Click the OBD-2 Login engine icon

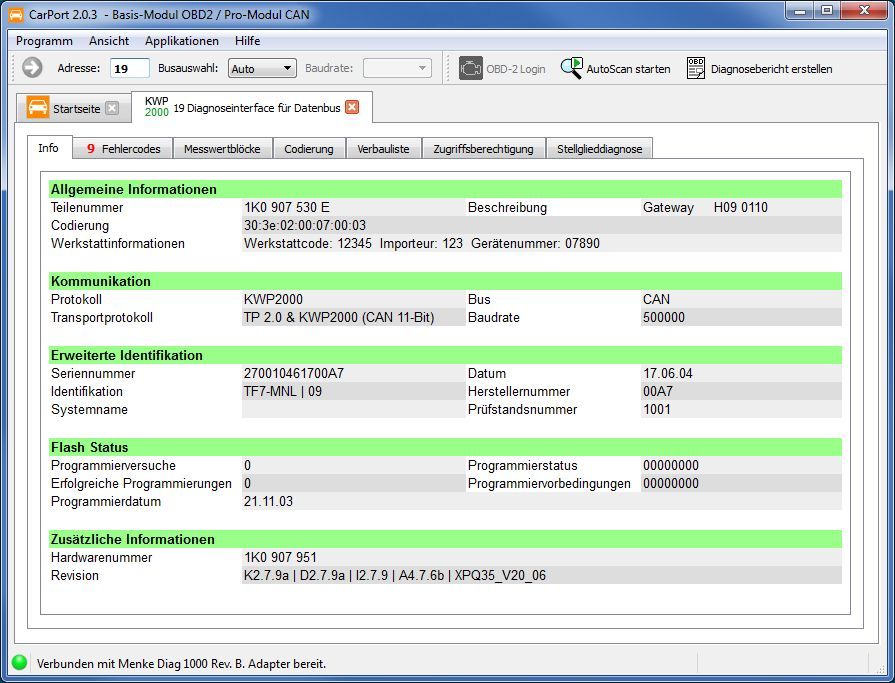pos(470,68)
